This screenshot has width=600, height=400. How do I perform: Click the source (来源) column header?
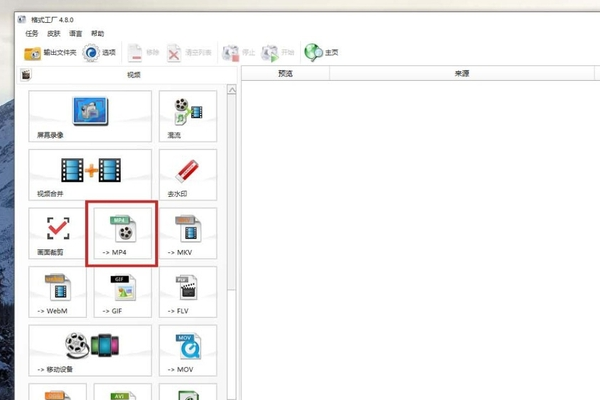pyautogui.click(x=462, y=75)
